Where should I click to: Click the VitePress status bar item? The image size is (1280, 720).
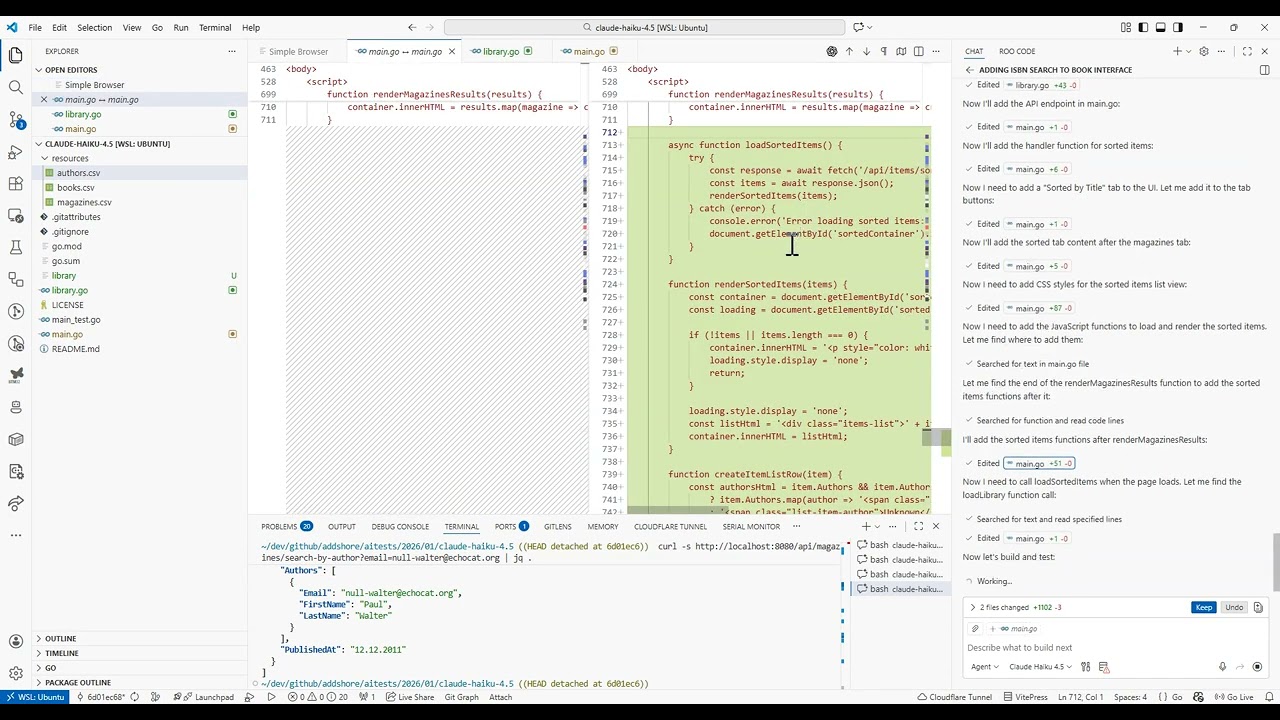pyautogui.click(x=1025, y=697)
